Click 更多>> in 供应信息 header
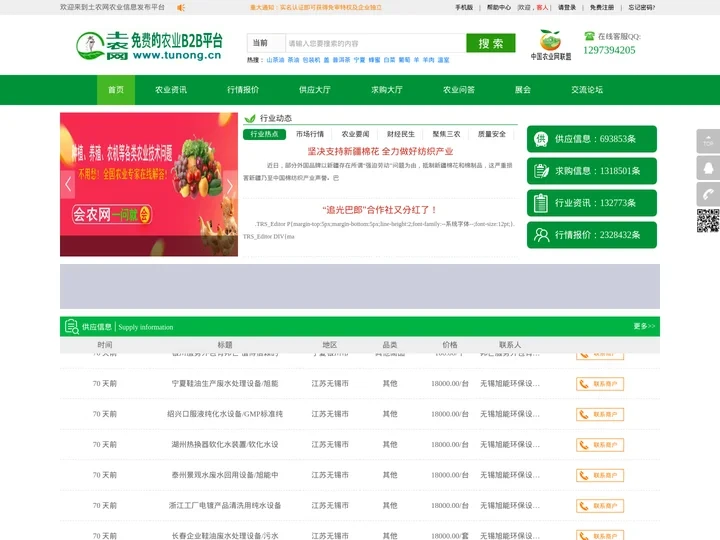The image size is (720, 540). click(x=644, y=326)
